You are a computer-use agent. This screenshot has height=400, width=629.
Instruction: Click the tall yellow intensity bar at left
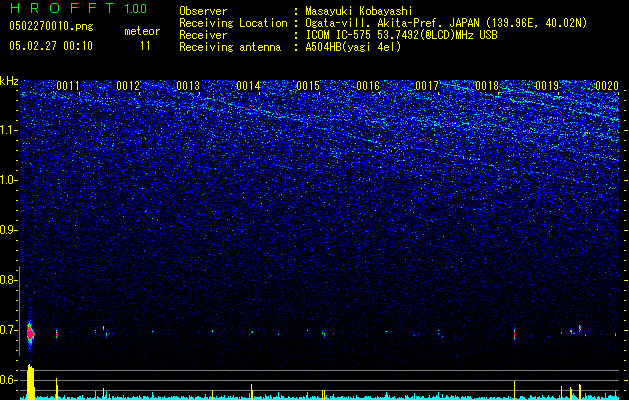coord(30,382)
